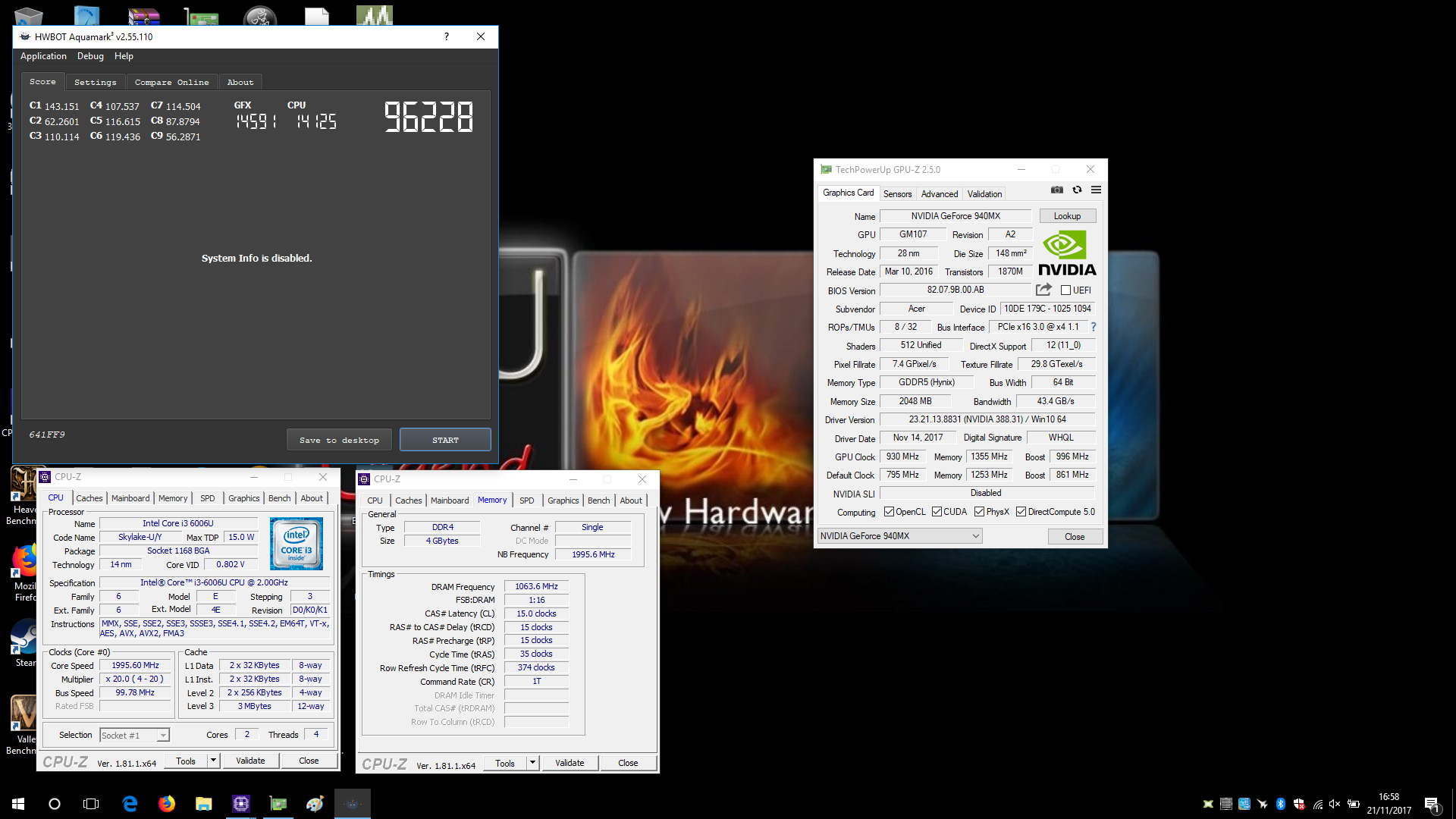This screenshot has width=1456, height=819.
Task: Open the GPU selection dropdown NVIDIA GeForce 940MX
Action: [899, 536]
